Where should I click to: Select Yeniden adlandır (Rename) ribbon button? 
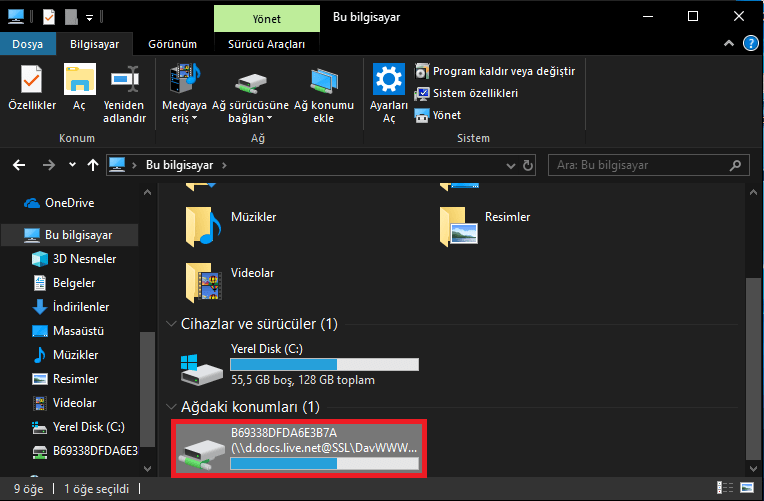124,94
